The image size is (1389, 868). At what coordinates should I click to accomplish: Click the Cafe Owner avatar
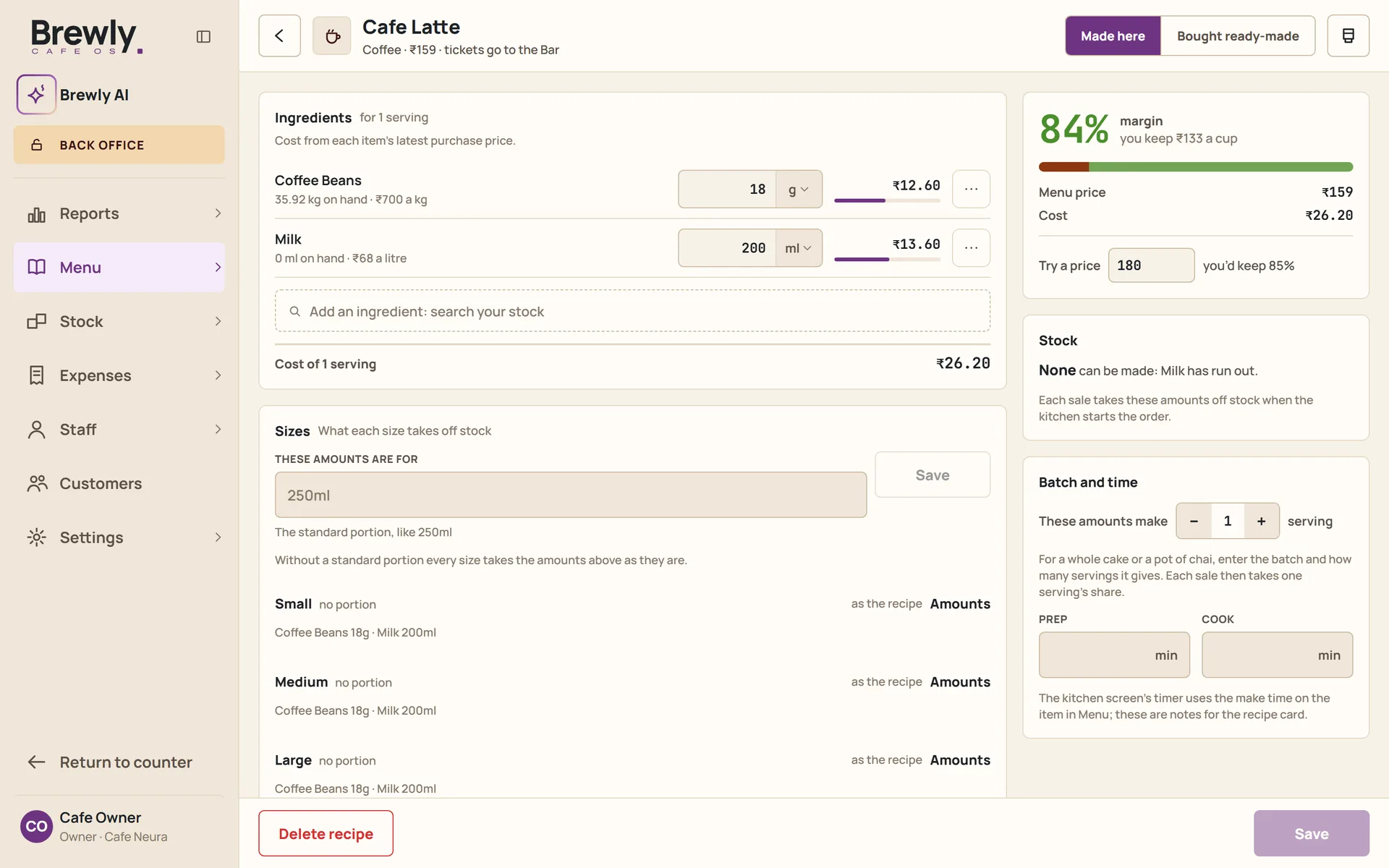click(x=36, y=827)
